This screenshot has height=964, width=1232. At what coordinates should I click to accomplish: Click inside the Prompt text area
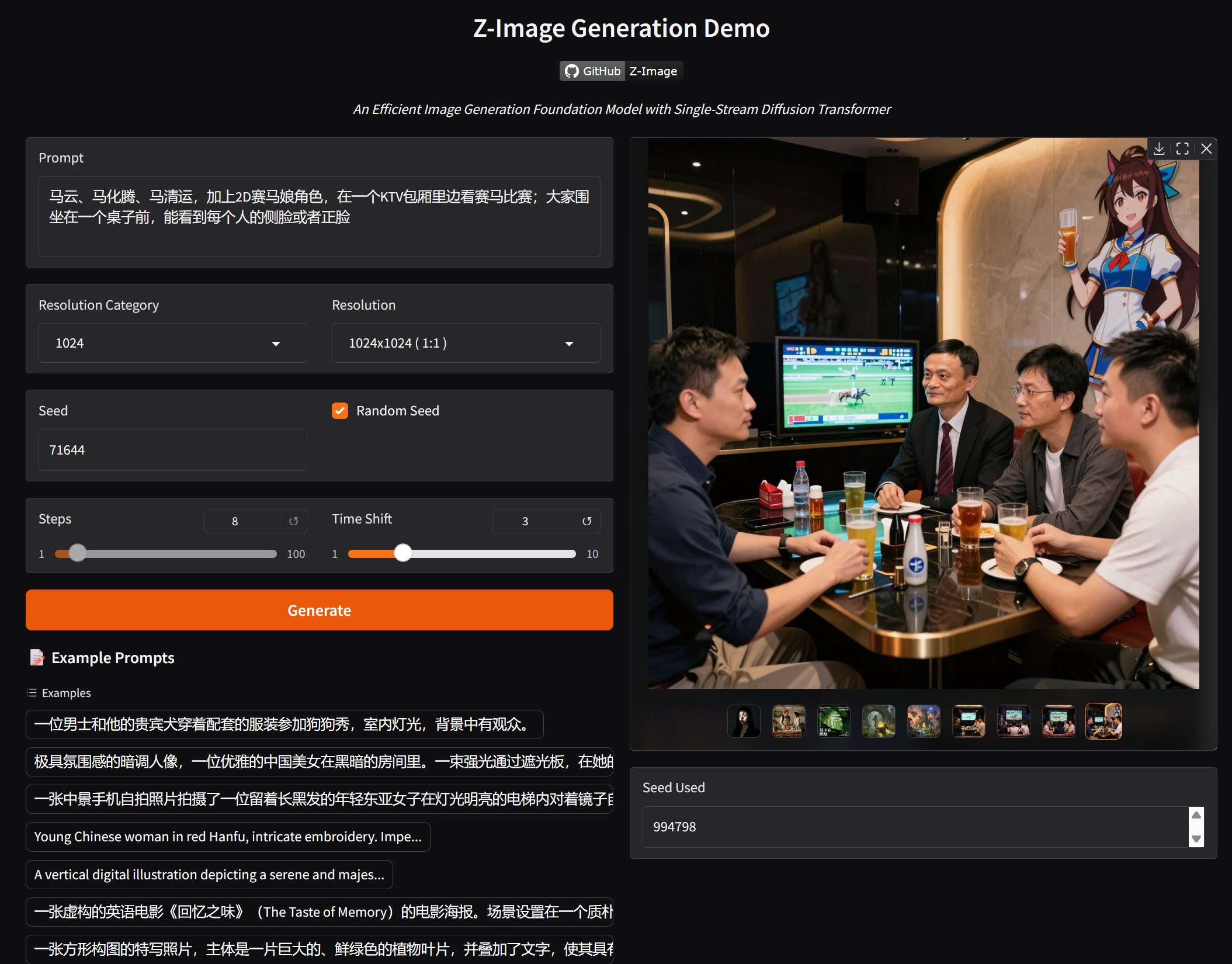coord(319,216)
